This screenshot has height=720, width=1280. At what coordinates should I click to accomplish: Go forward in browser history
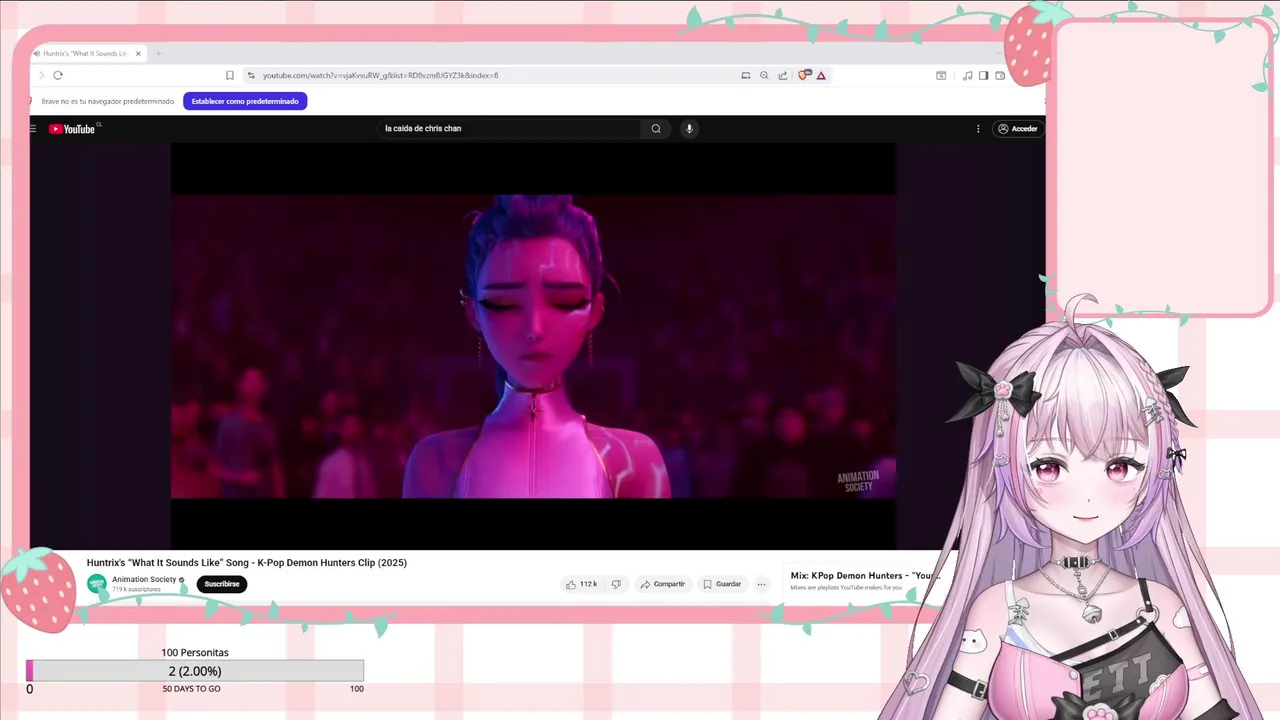pos(41,75)
